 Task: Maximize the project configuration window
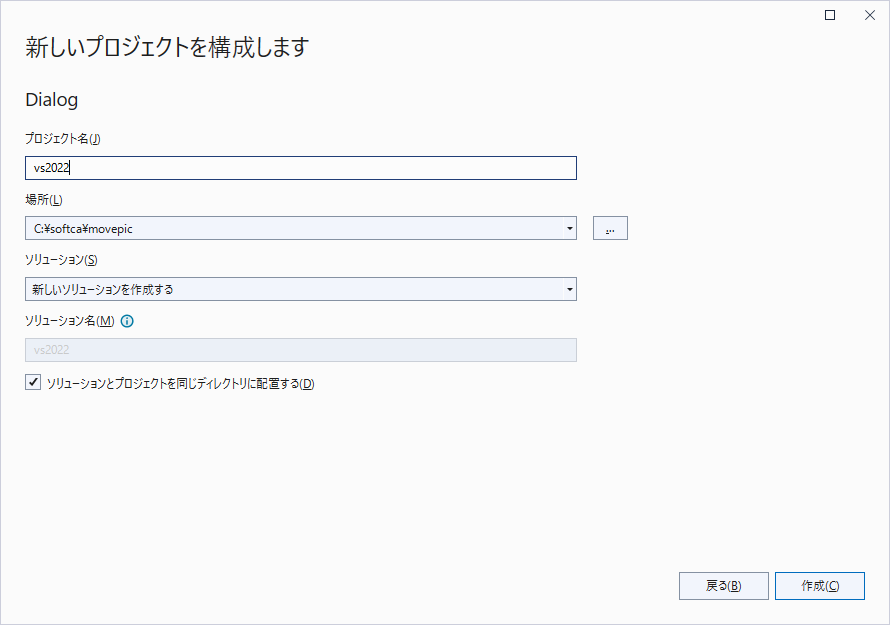click(x=830, y=15)
